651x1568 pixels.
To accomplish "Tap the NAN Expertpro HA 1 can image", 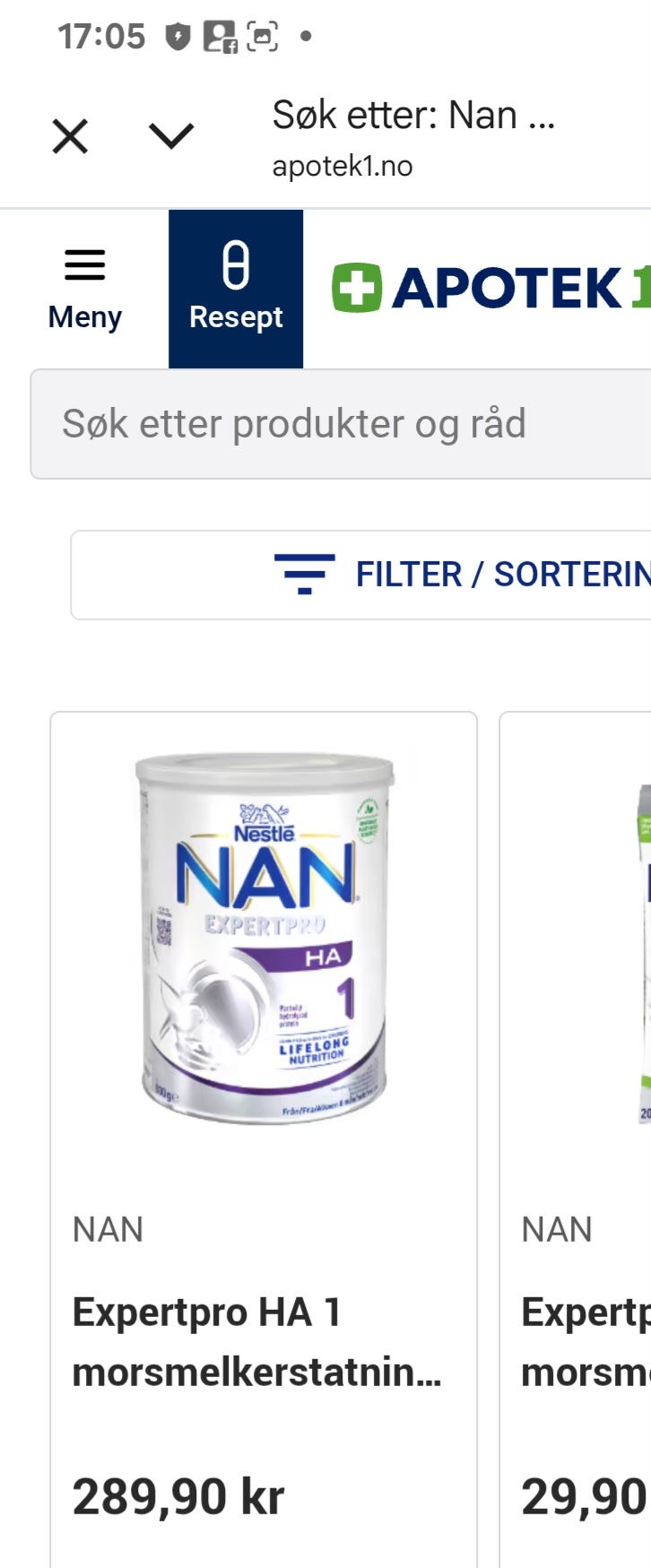I will pos(265,939).
